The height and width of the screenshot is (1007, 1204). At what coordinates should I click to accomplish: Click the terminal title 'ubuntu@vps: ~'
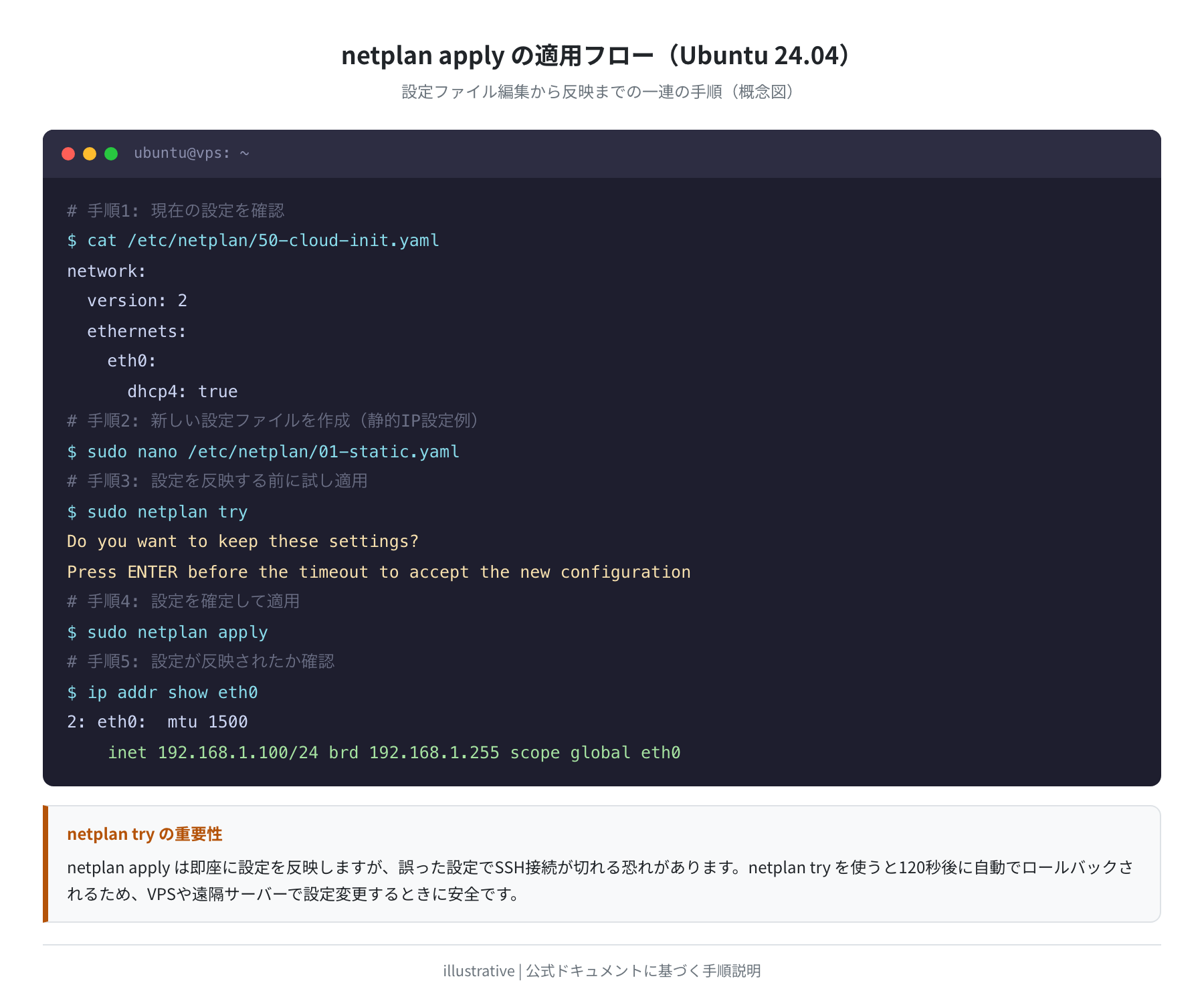coord(191,153)
